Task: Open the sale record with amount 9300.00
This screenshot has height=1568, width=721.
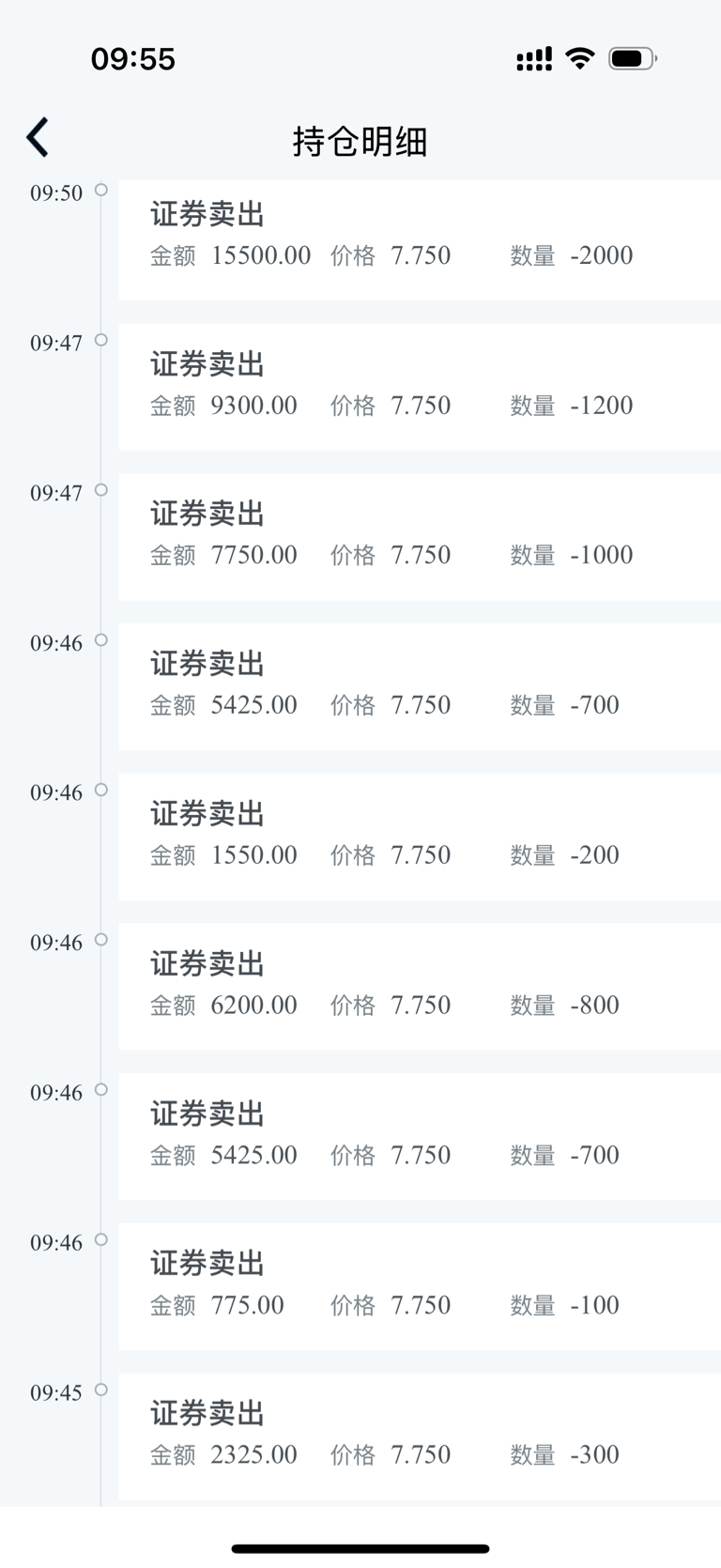Action: pos(420,387)
